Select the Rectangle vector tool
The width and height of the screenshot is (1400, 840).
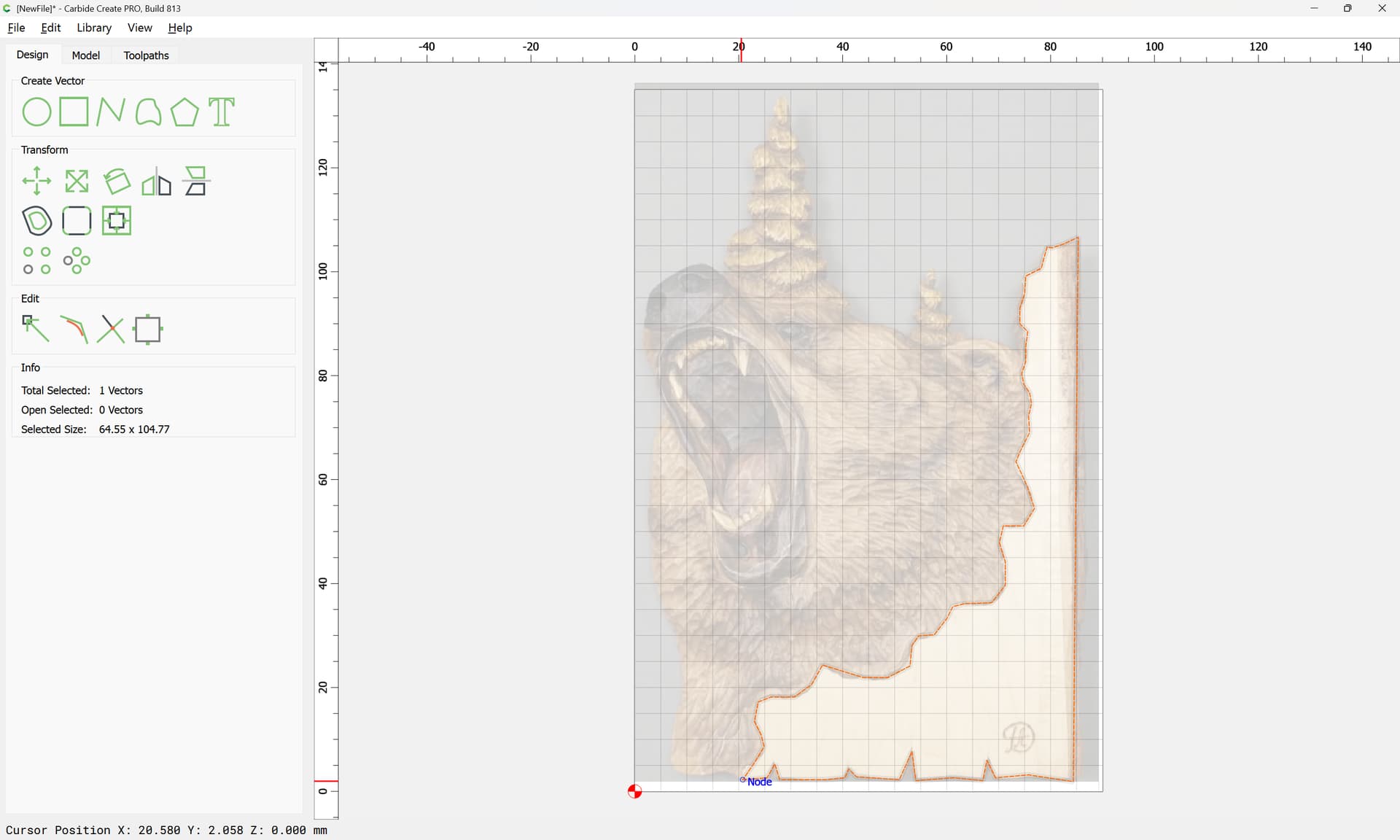coord(74,112)
